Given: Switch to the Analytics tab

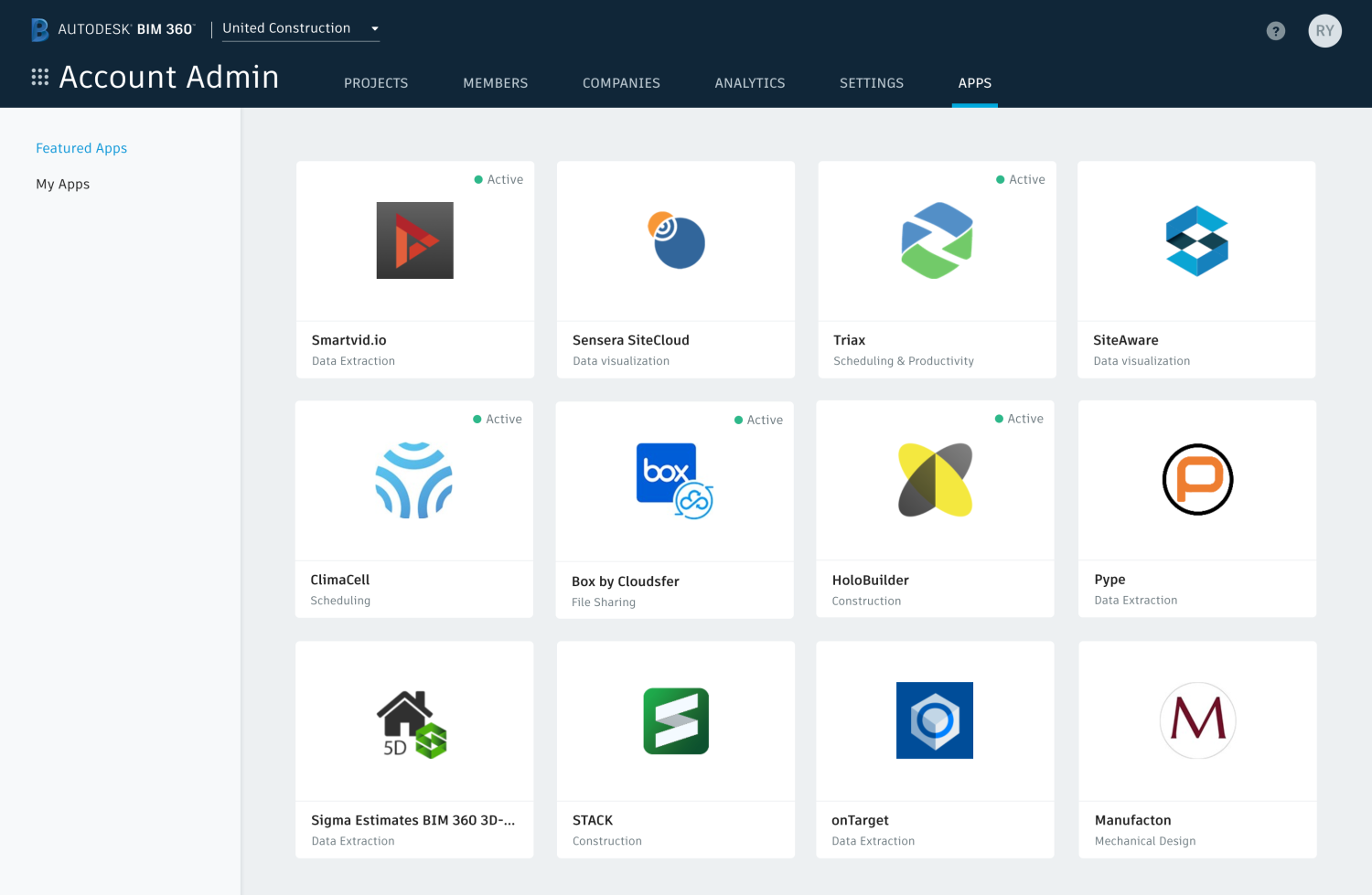Looking at the screenshot, I should point(750,83).
